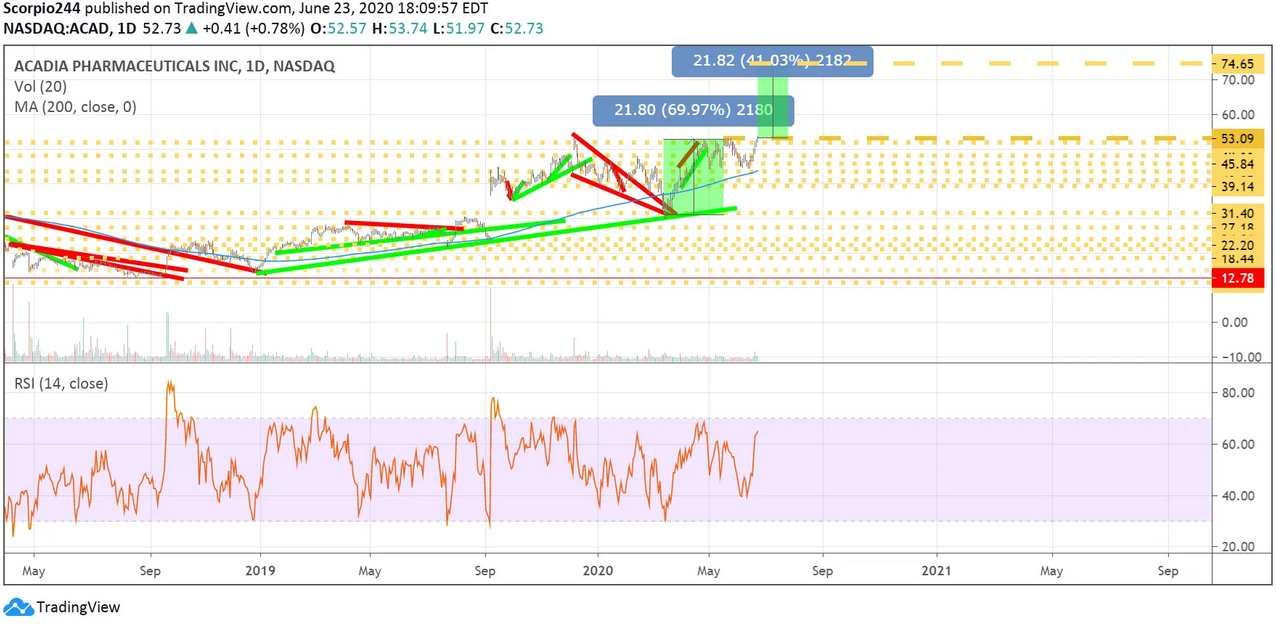1276x624 pixels.
Task: Click the 2020 label on the time axis
Action: point(598,571)
